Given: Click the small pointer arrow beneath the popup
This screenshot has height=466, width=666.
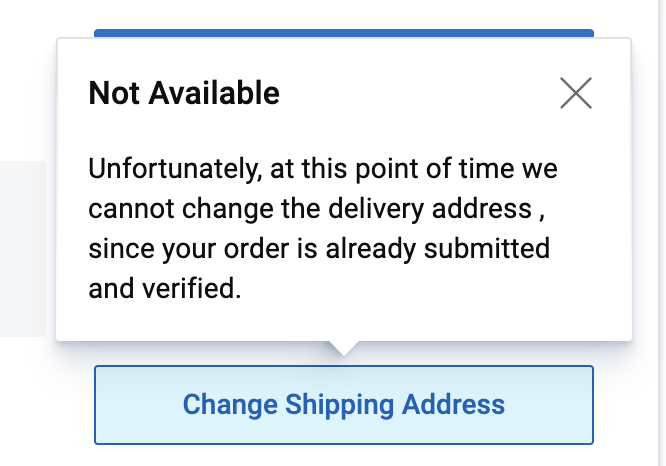Looking at the screenshot, I should click(343, 347).
